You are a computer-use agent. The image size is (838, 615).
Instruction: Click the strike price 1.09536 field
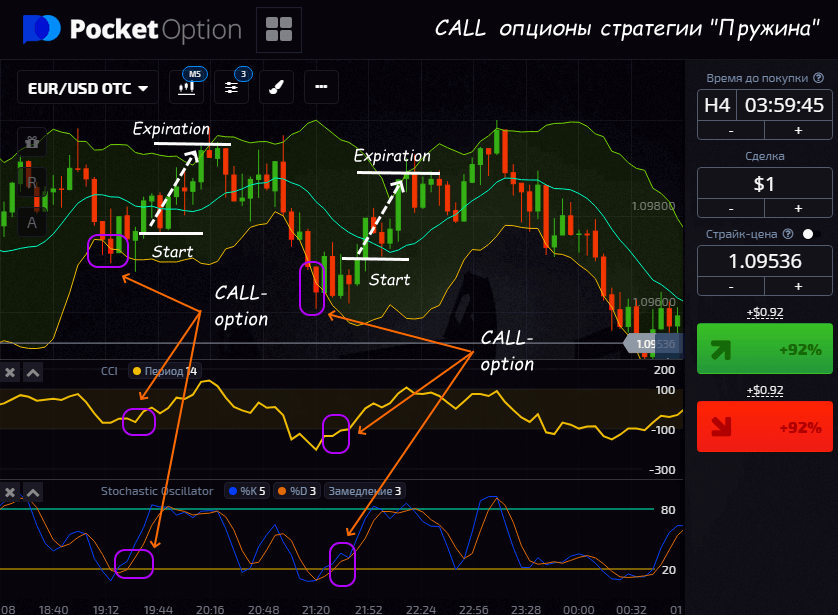tap(765, 262)
